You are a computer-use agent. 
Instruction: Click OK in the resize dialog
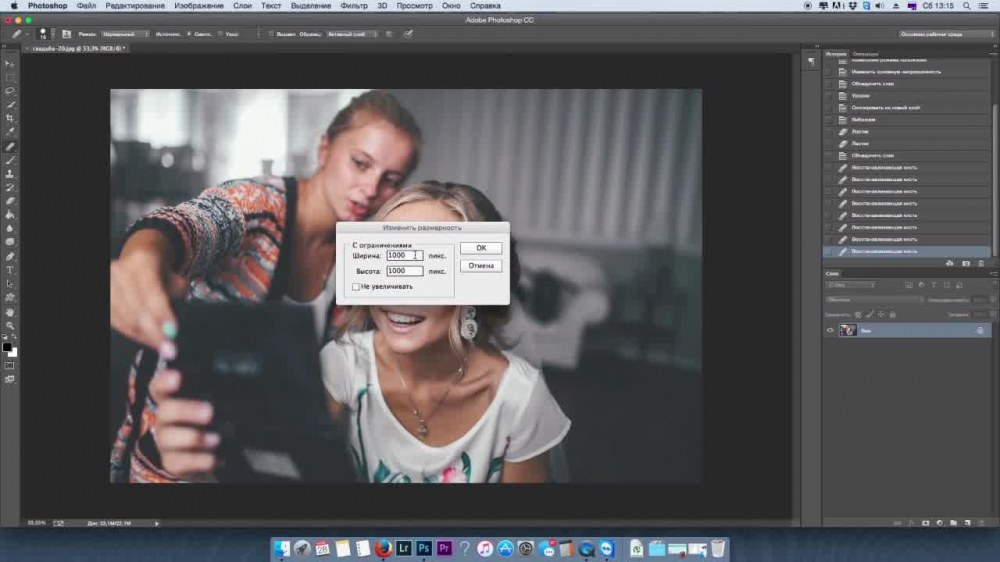click(x=481, y=248)
